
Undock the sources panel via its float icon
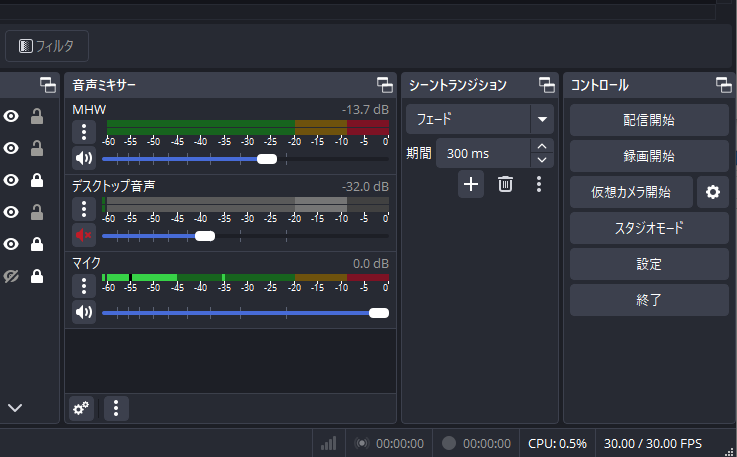47,85
